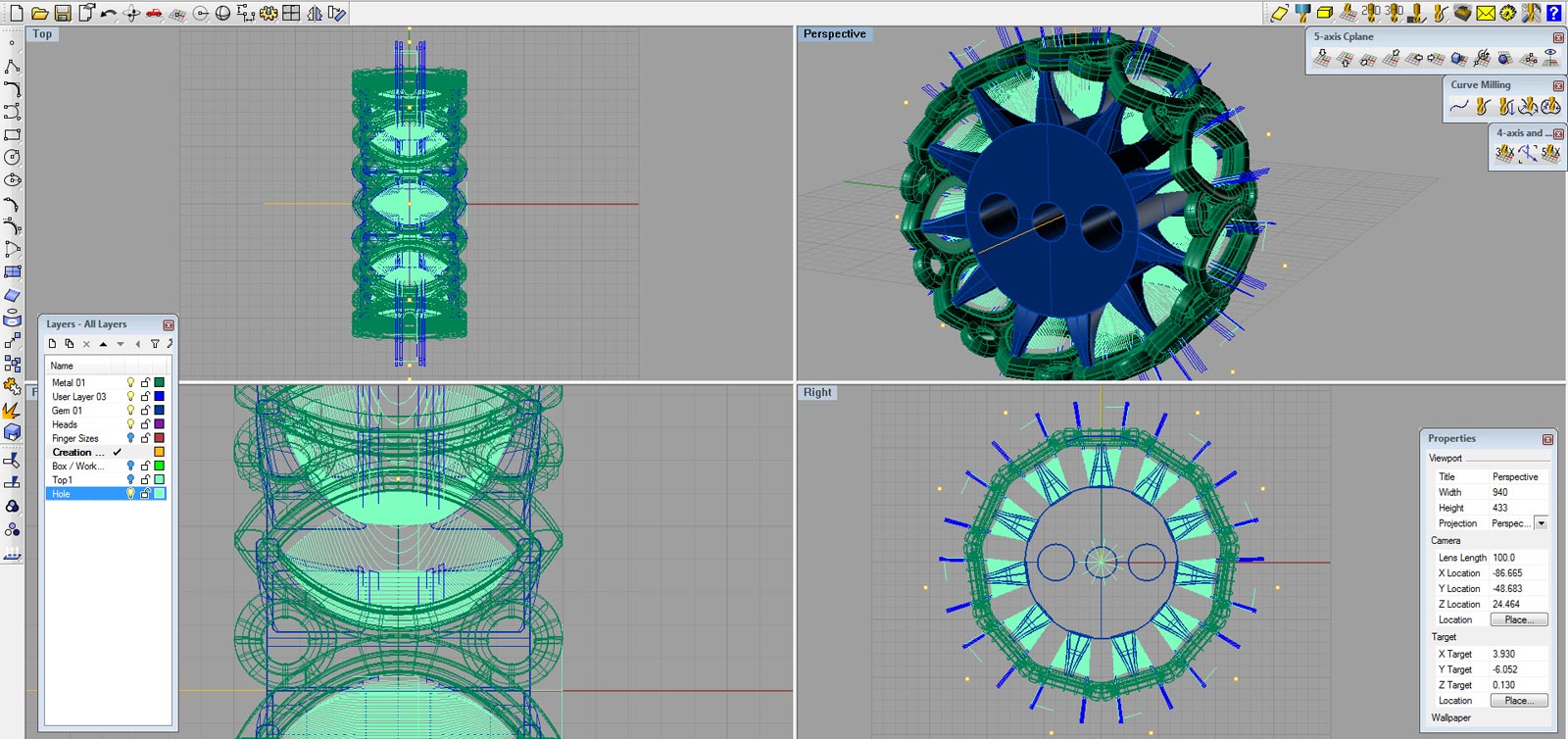Open the 2D machining operations icon
Screen dimensions: 1568x739
click(x=1371, y=13)
